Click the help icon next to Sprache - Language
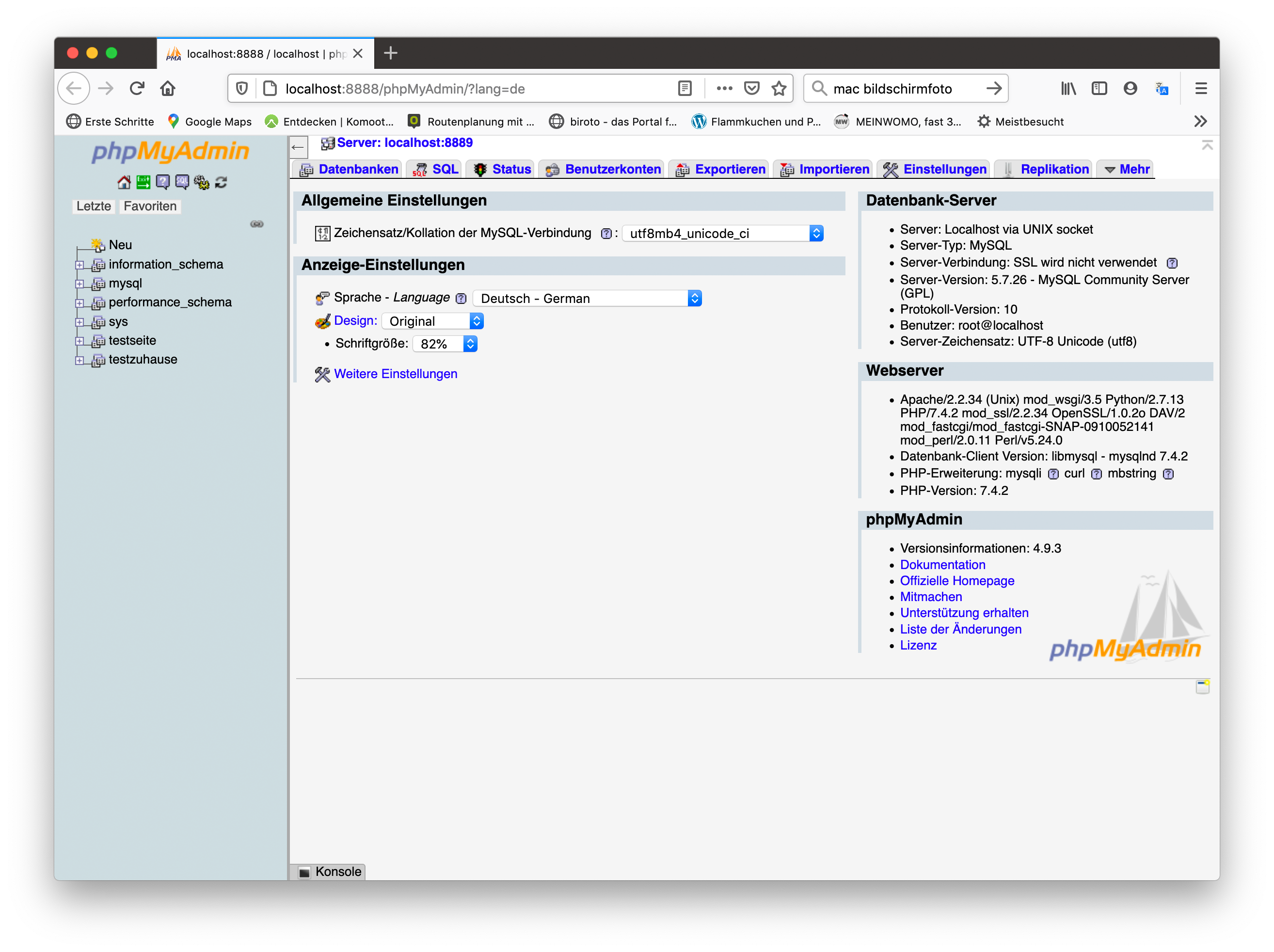The width and height of the screenshot is (1274, 952). click(x=461, y=298)
